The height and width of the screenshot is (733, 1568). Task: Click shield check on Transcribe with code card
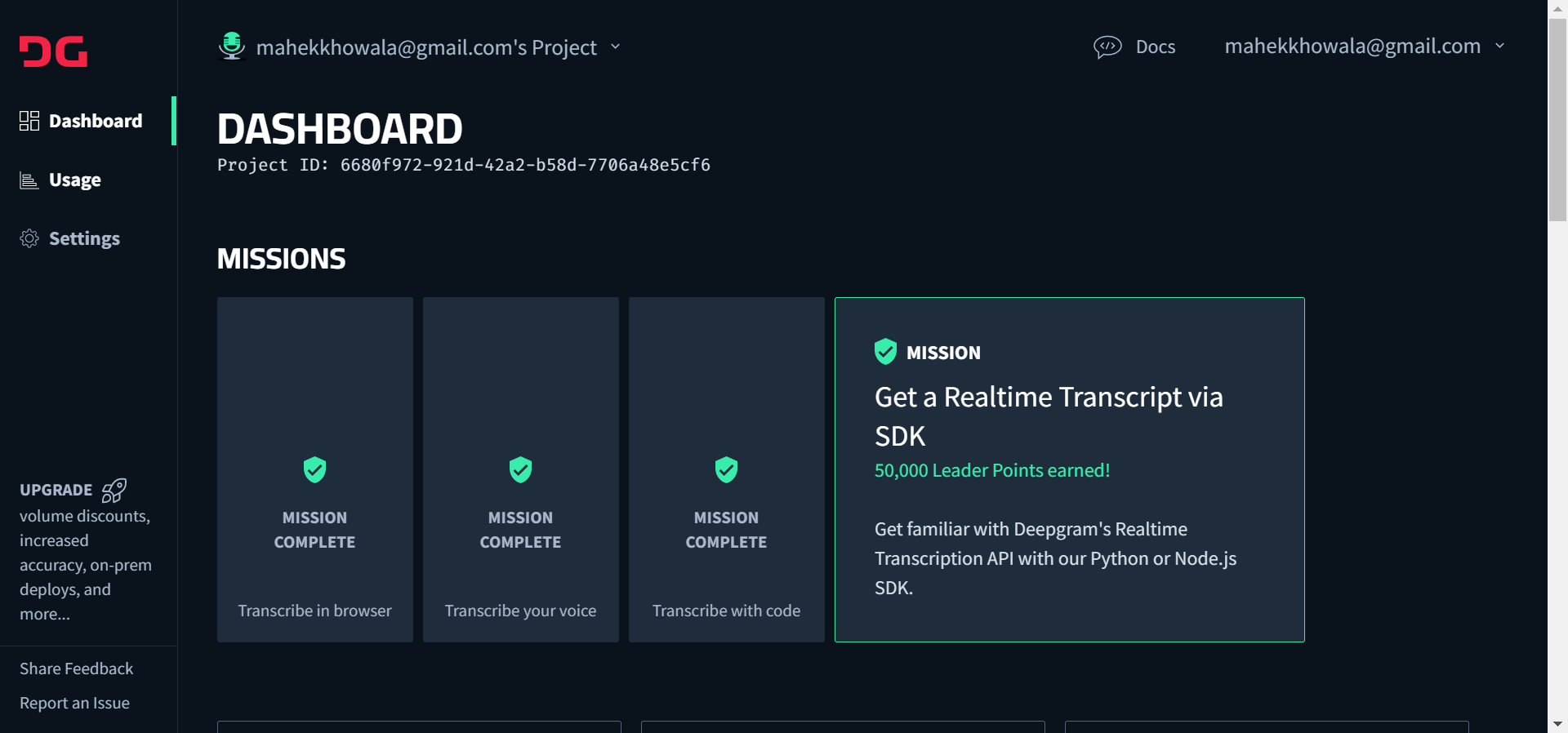coord(727,469)
